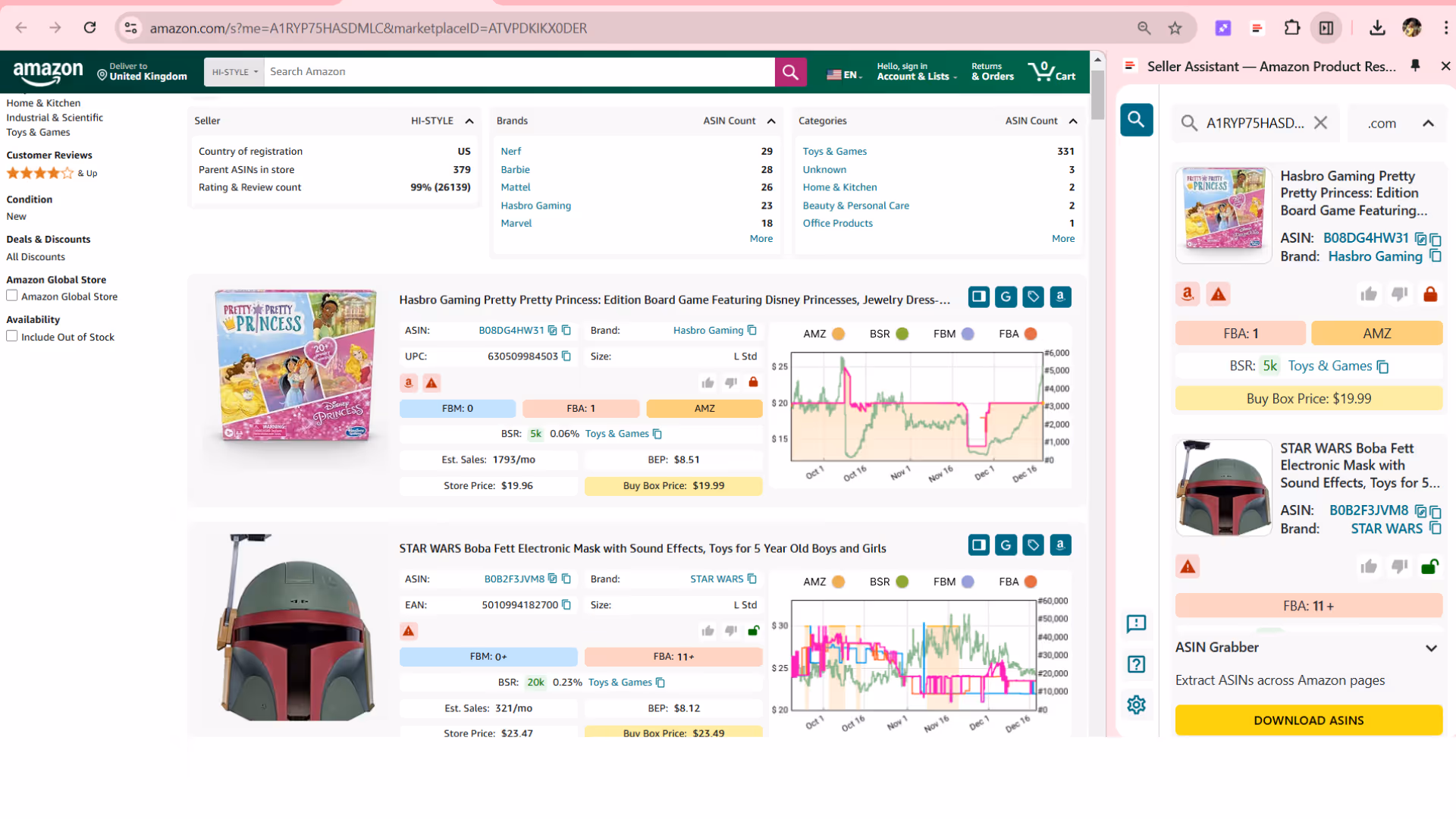Open Returns & Orders
1456x819 pixels.
click(992, 72)
